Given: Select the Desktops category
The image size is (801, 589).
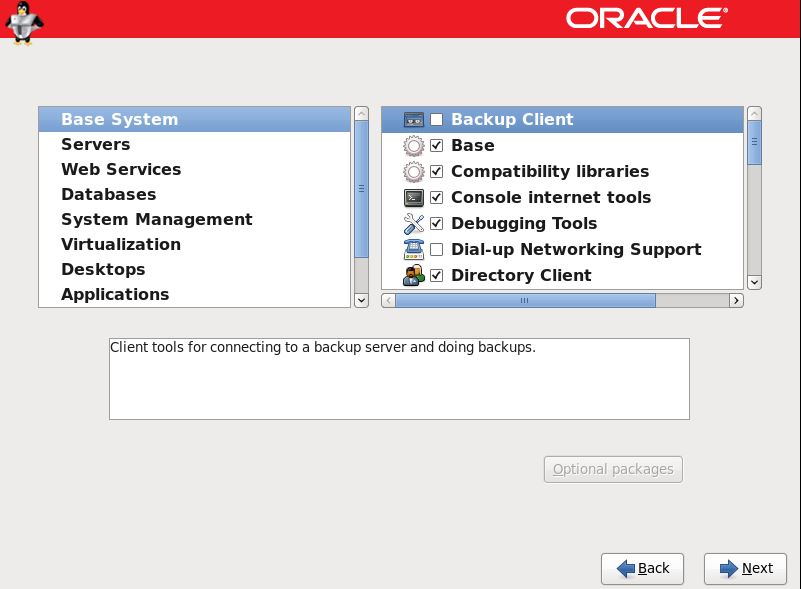Looking at the screenshot, I should tap(195, 270).
